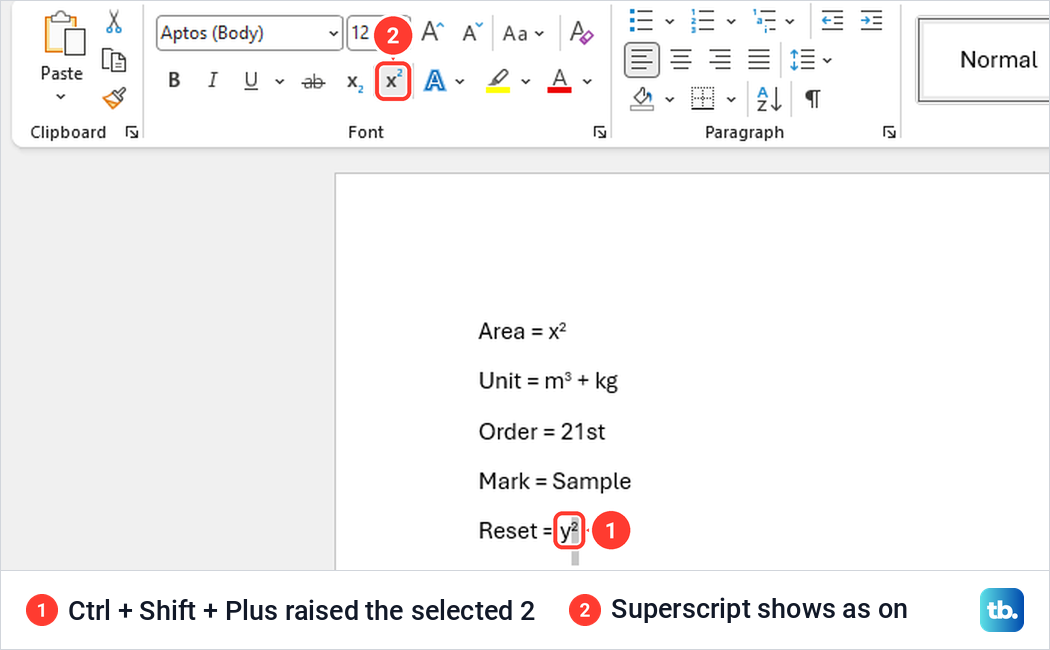Image resolution: width=1050 pixels, height=650 pixels.
Task: Open the Aptos (Body) font name box
Action: [x=249, y=33]
